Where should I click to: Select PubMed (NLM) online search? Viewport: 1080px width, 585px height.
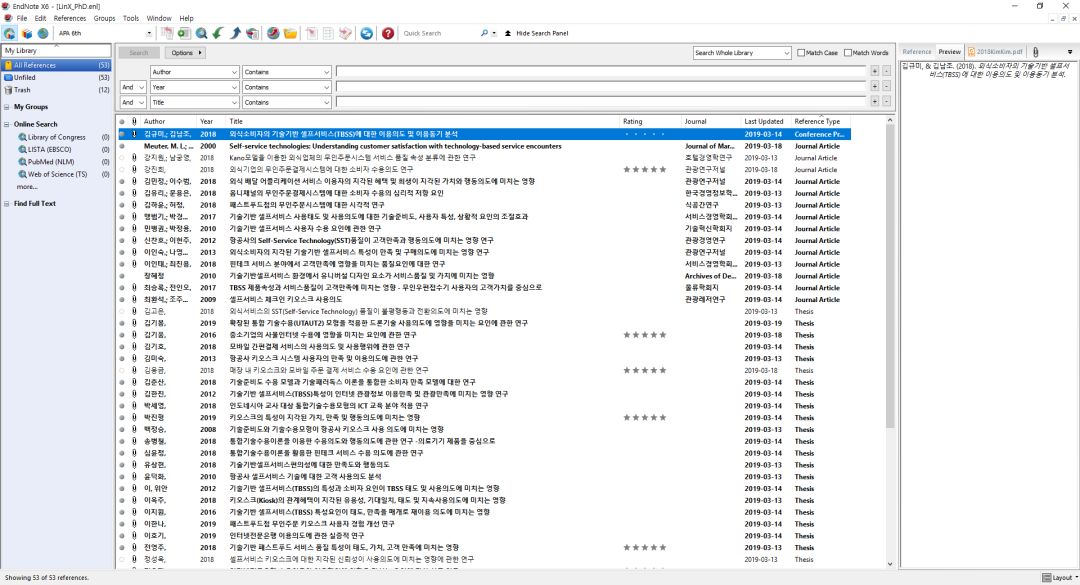click(51, 162)
